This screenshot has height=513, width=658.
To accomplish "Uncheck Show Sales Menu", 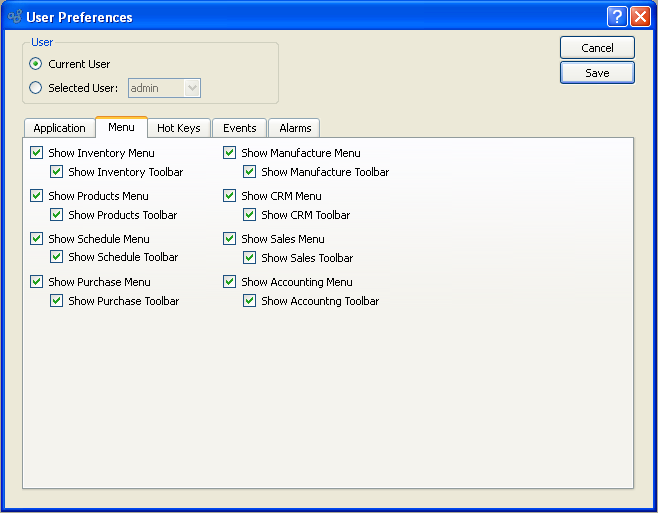I will tap(230, 239).
